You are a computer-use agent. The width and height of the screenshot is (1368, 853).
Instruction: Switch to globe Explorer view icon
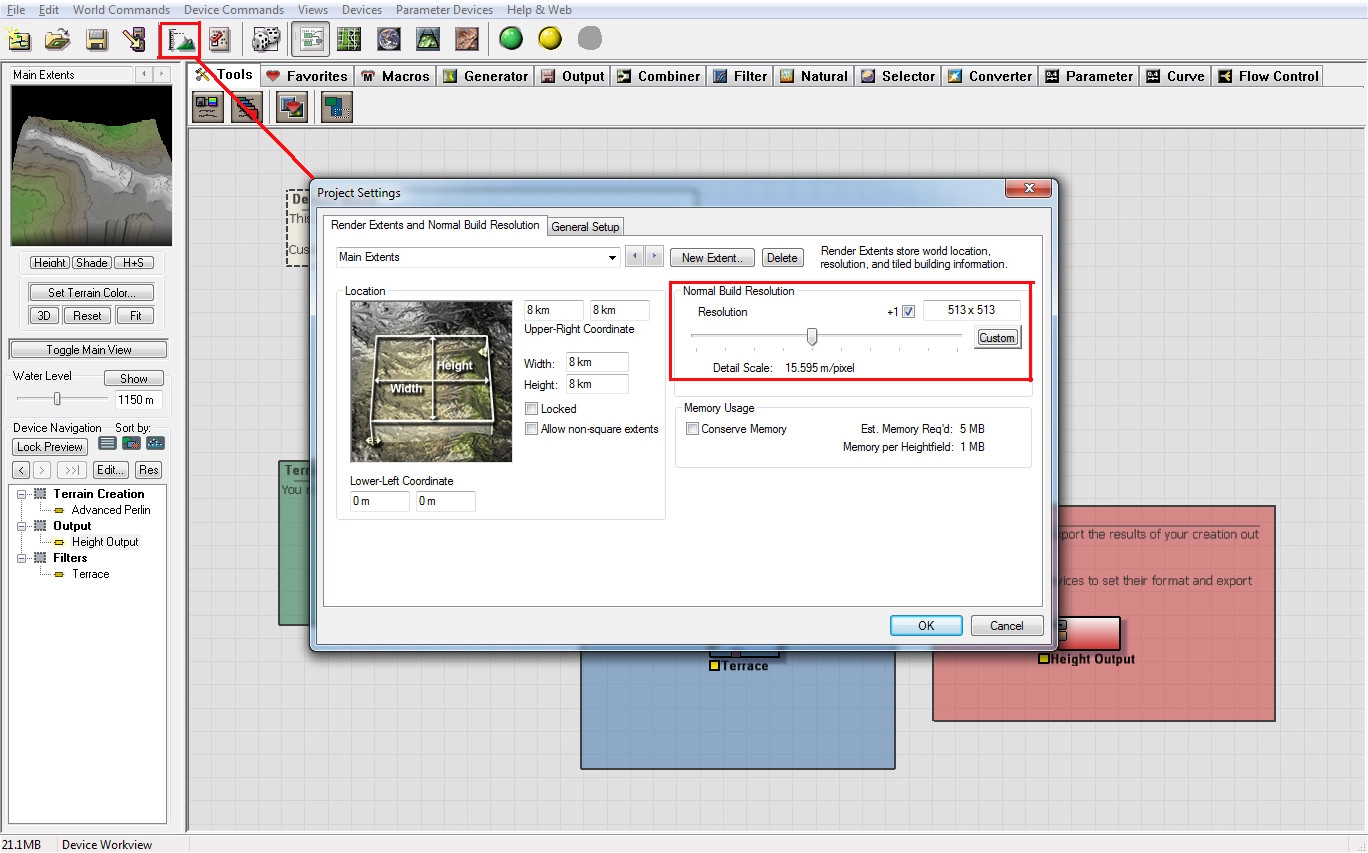(x=388, y=40)
